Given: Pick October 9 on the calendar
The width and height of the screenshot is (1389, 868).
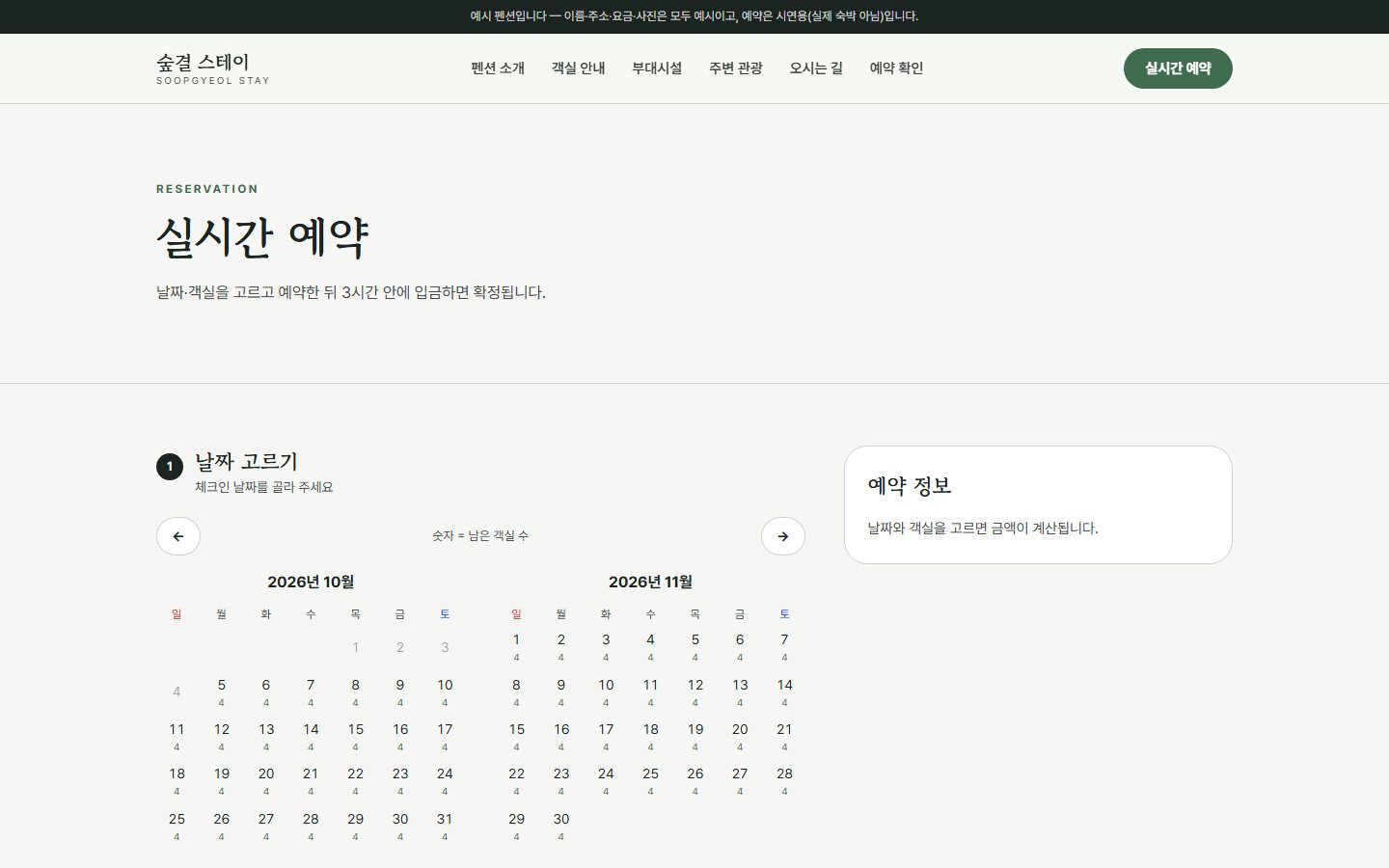Looking at the screenshot, I should point(400,692).
